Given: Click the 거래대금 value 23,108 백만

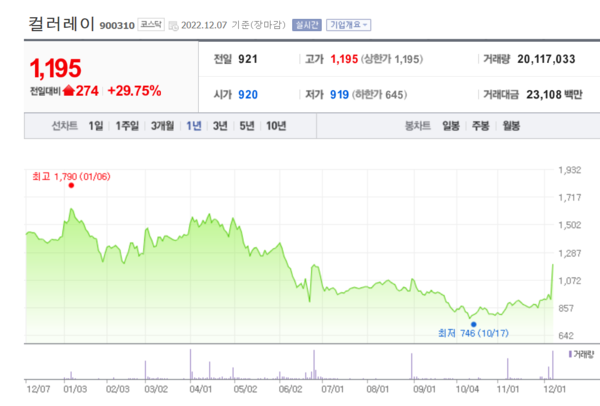Looking at the screenshot, I should coord(554,95).
